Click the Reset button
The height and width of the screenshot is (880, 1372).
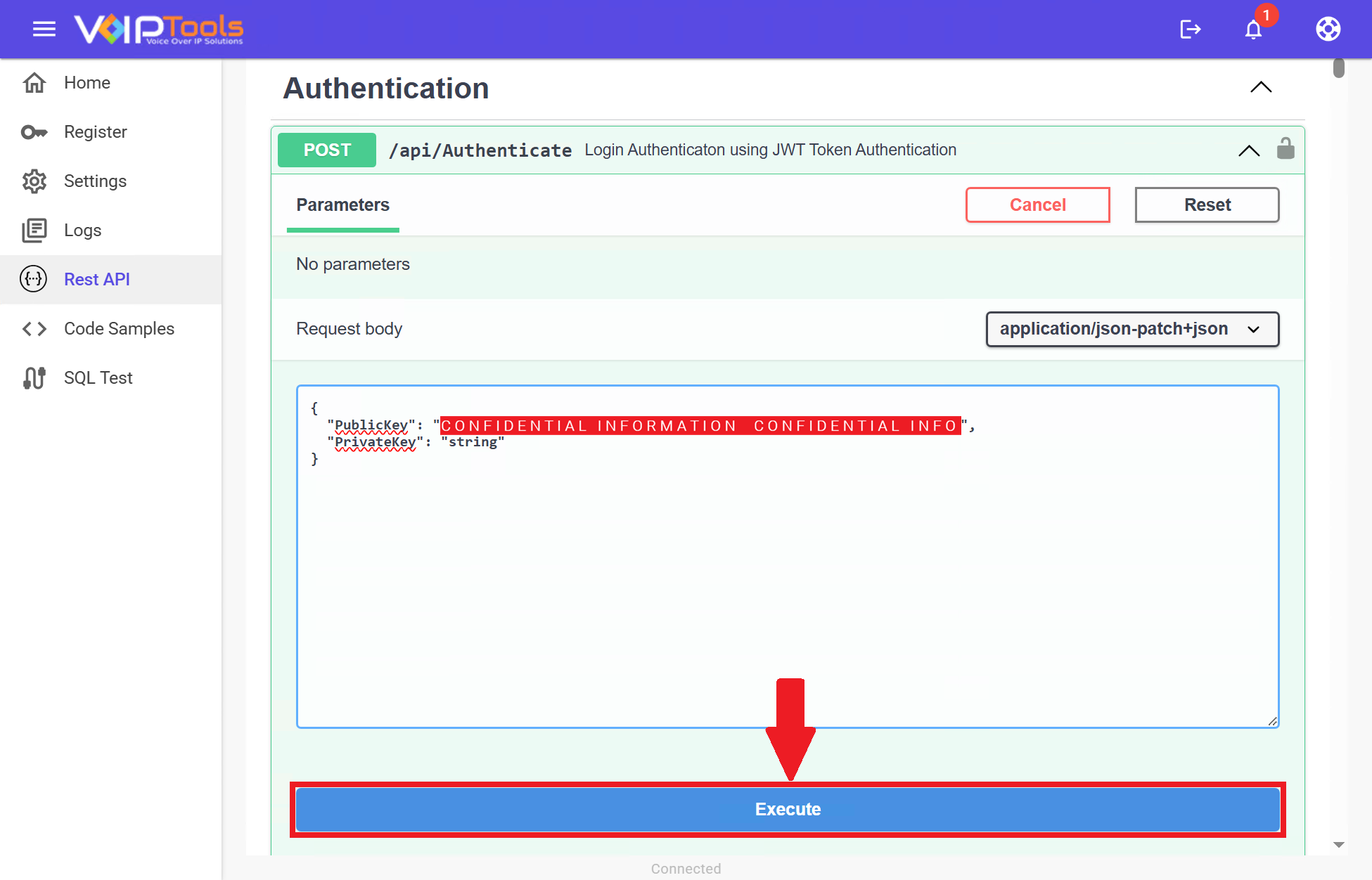tap(1207, 205)
